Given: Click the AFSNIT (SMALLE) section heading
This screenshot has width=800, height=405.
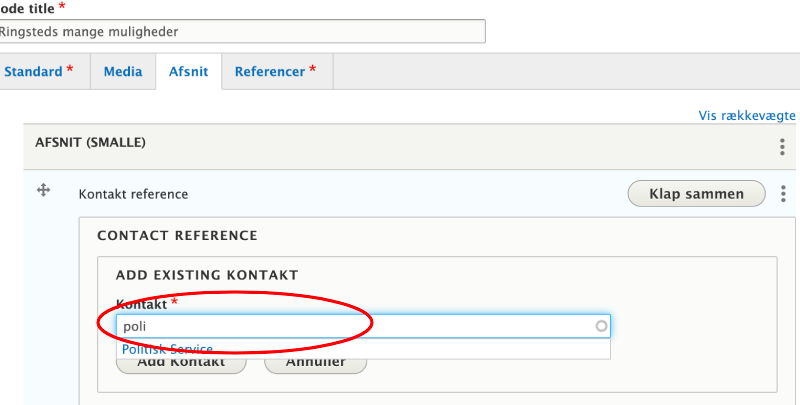Looking at the screenshot, I should coord(90,143).
